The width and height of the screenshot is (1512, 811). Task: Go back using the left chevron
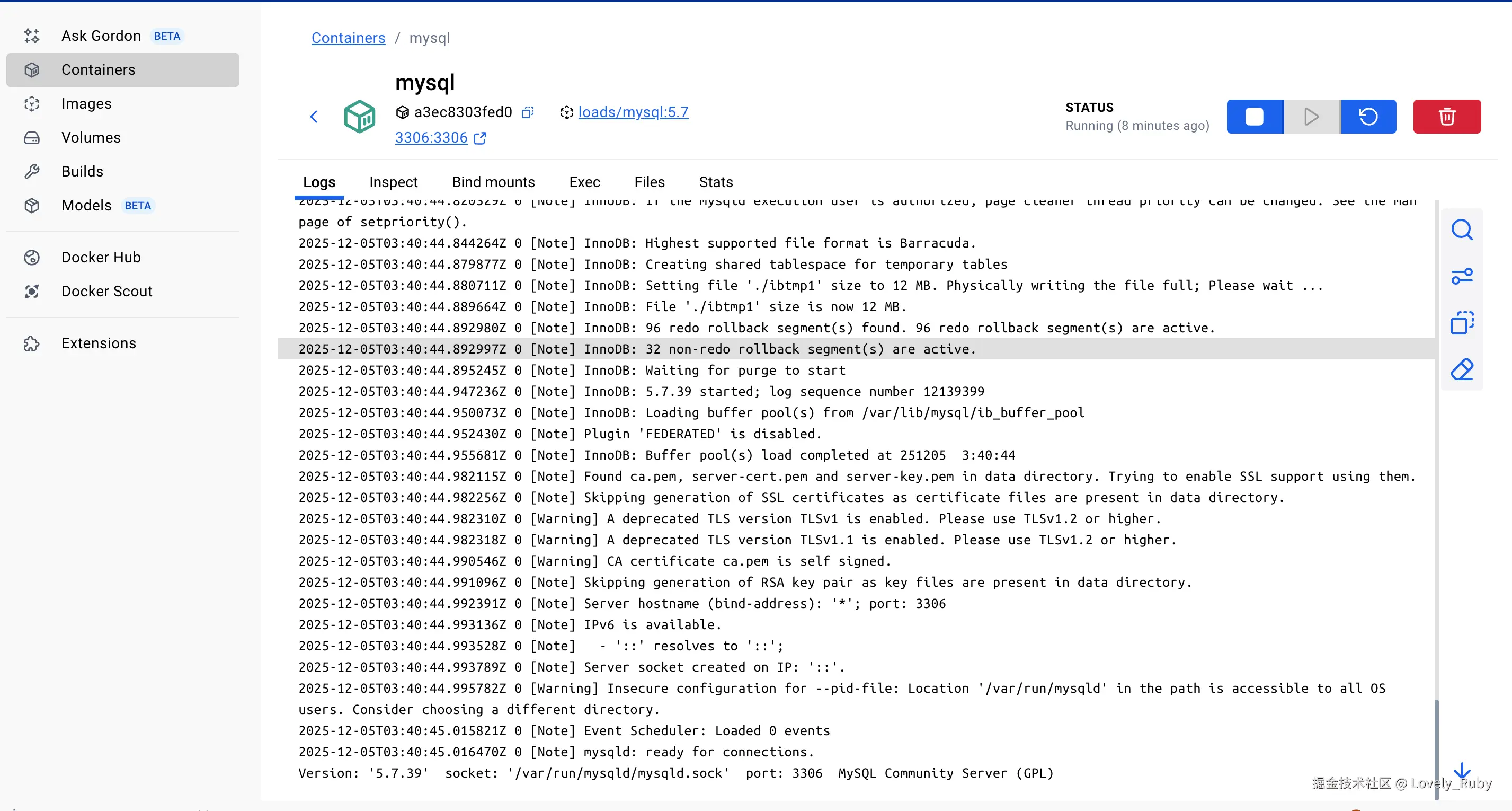pyautogui.click(x=314, y=116)
